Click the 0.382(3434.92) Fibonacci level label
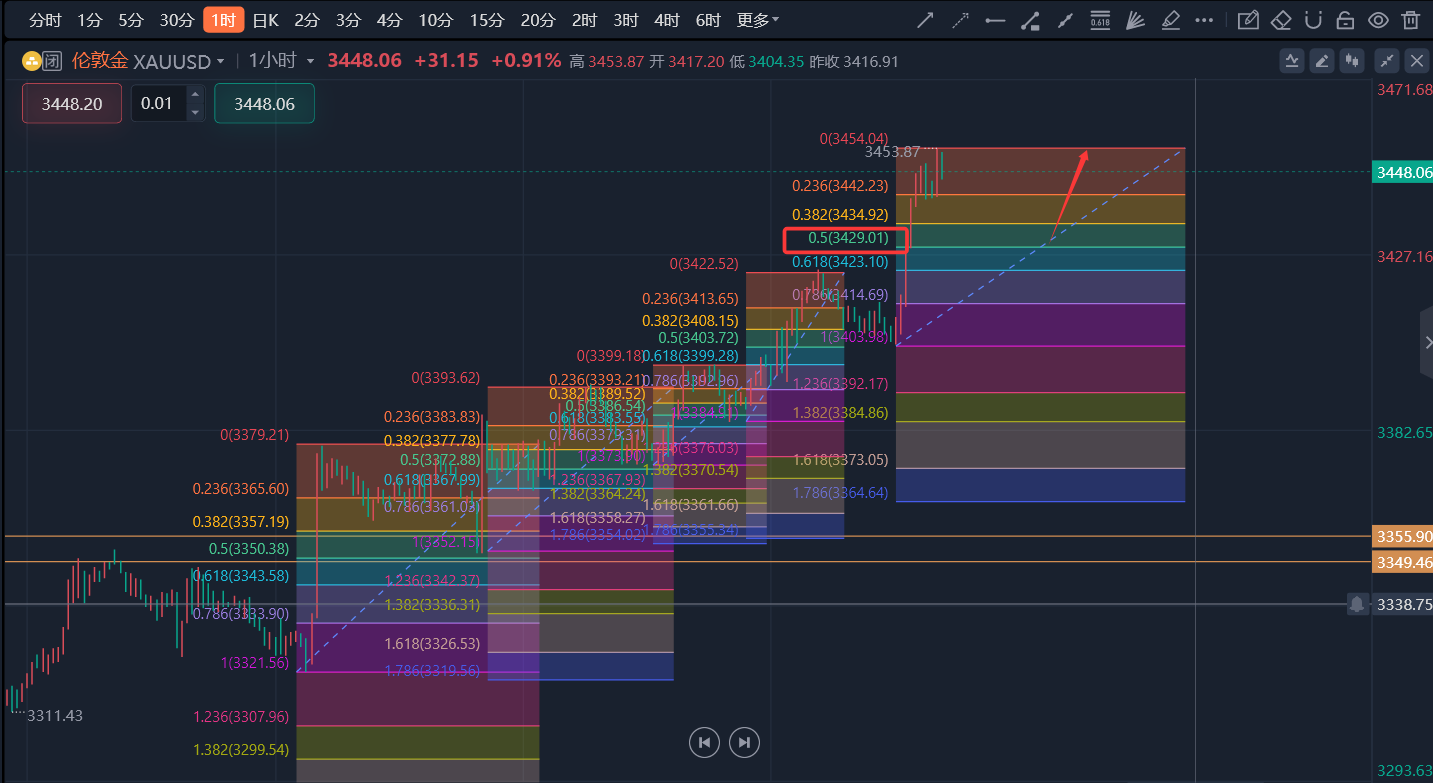Screen dimensions: 1433x783 [x=840, y=215]
